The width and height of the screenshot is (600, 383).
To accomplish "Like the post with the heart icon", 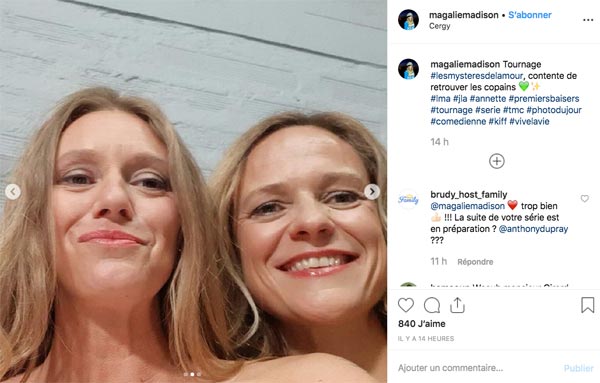I will pos(406,305).
